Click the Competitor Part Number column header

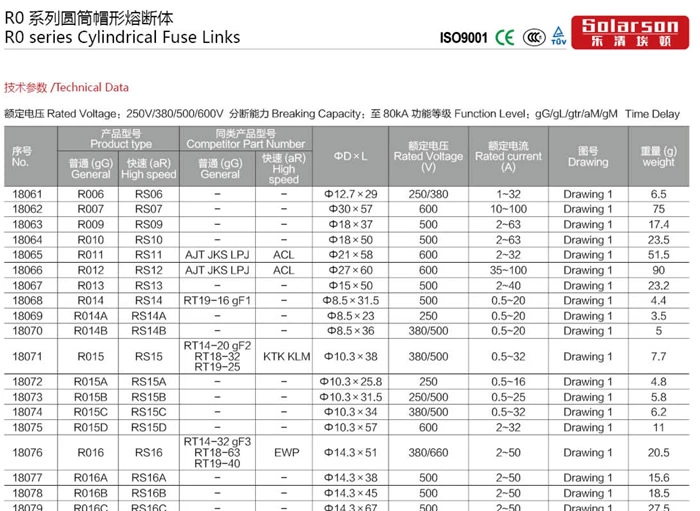pos(245,139)
